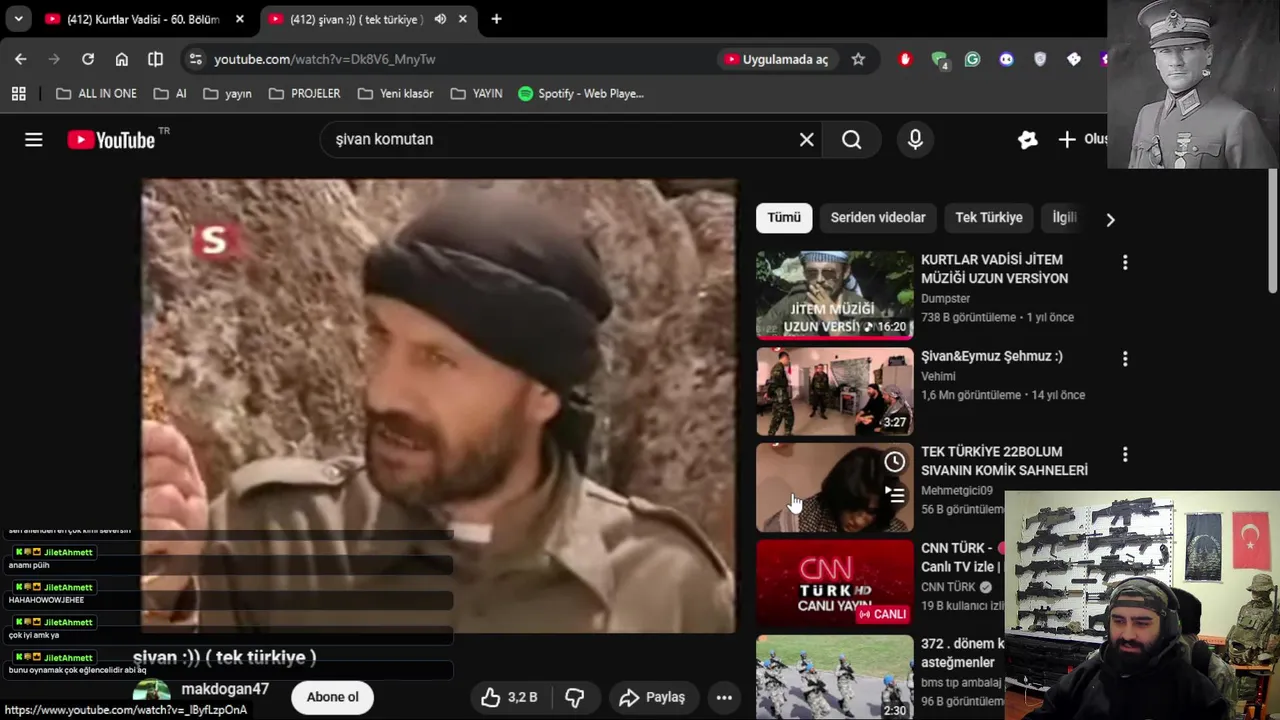Like the video showing 3,2 B likes

(x=510, y=697)
